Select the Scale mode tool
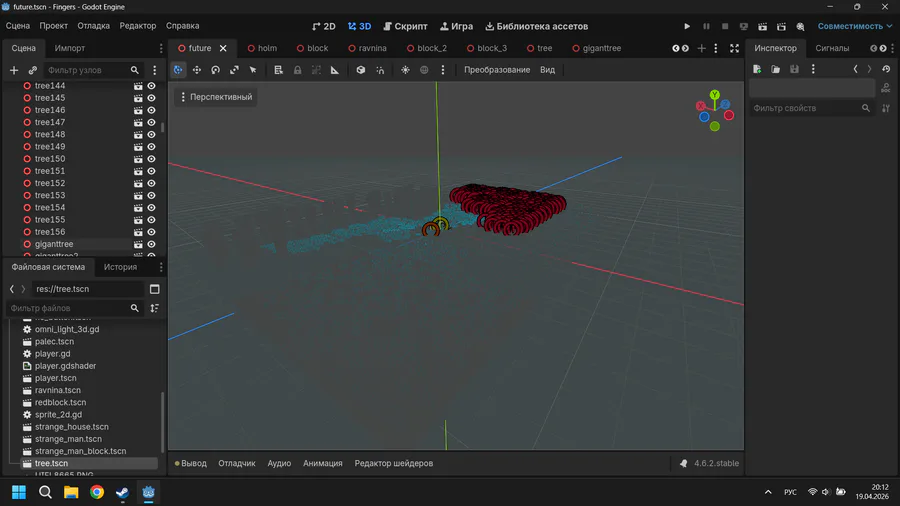900x506 pixels. click(234, 70)
